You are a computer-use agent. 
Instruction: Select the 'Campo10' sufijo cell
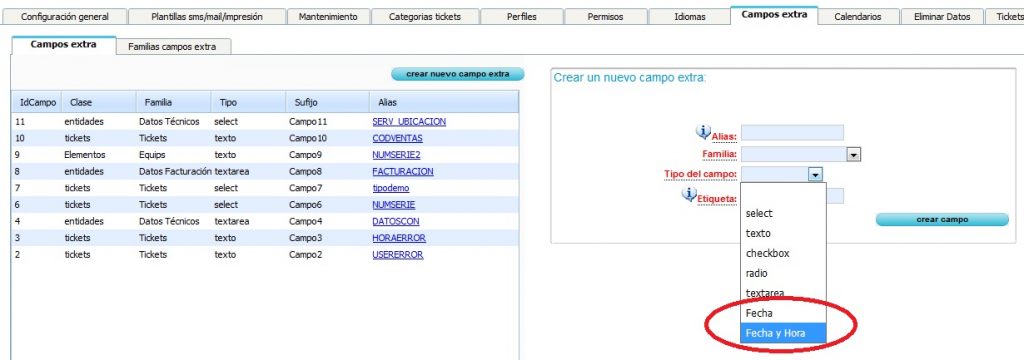[308, 139]
